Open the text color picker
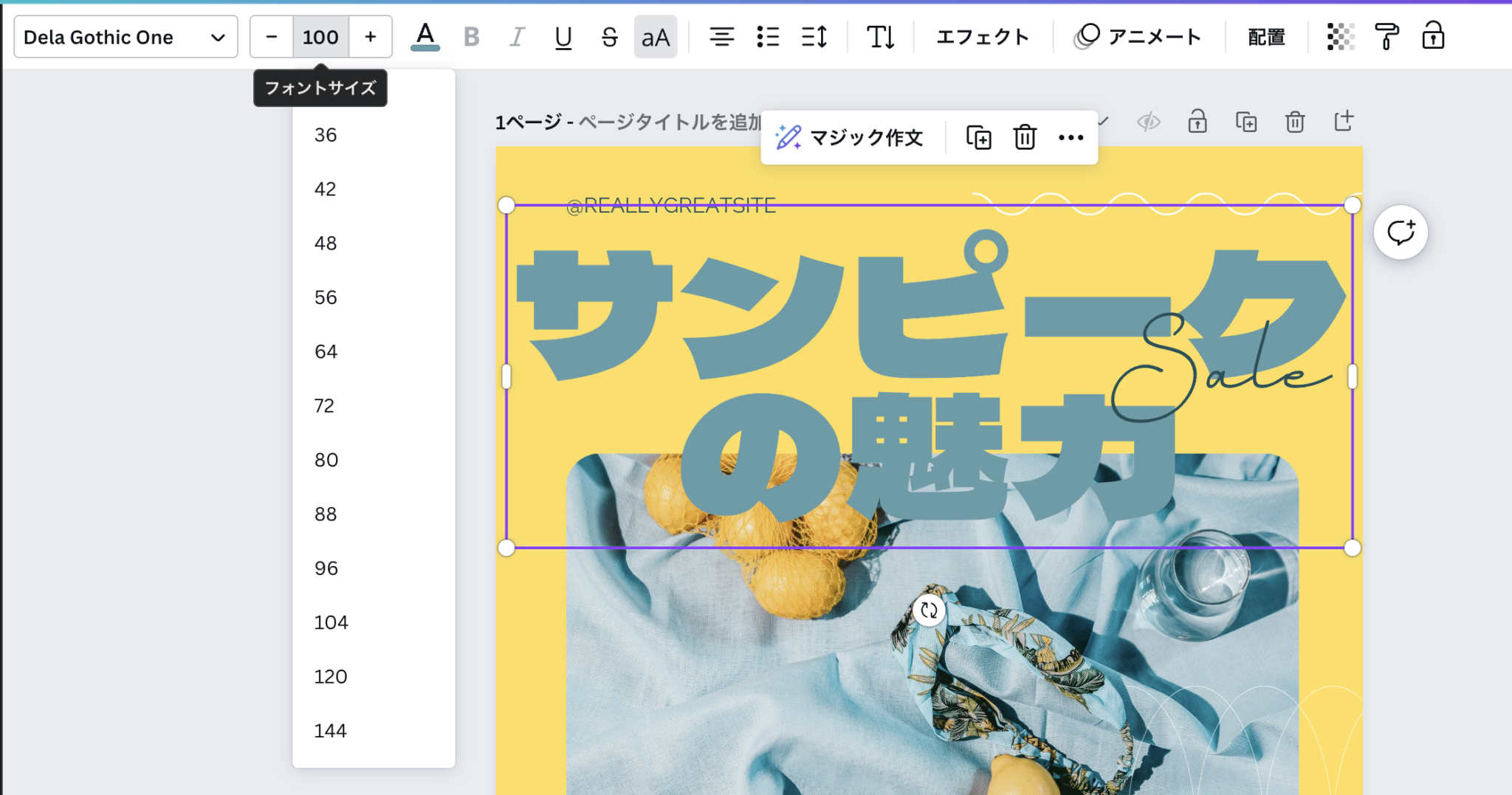Viewport: 1512px width, 795px height. click(x=424, y=36)
